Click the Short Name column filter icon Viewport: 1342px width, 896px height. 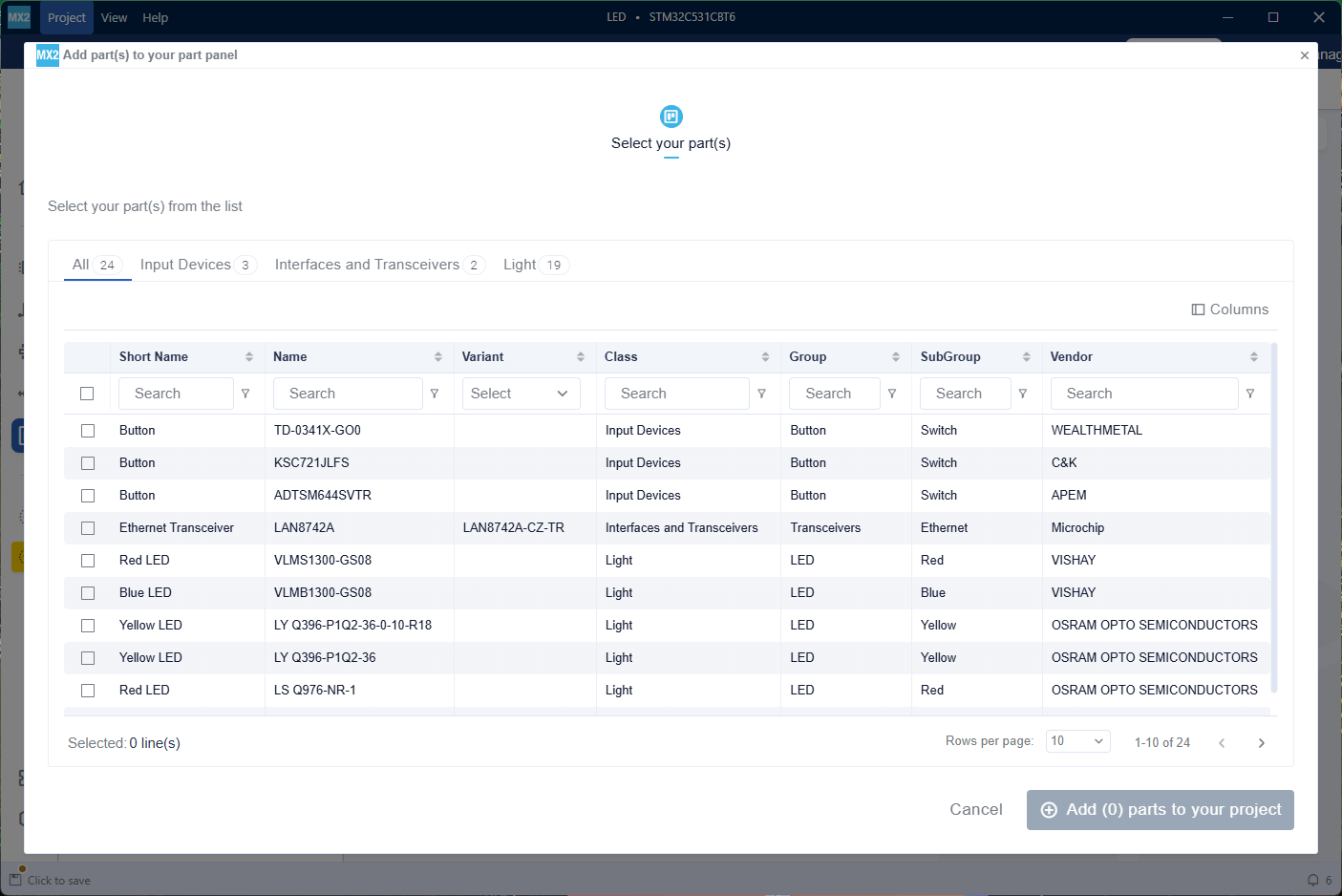(x=245, y=394)
